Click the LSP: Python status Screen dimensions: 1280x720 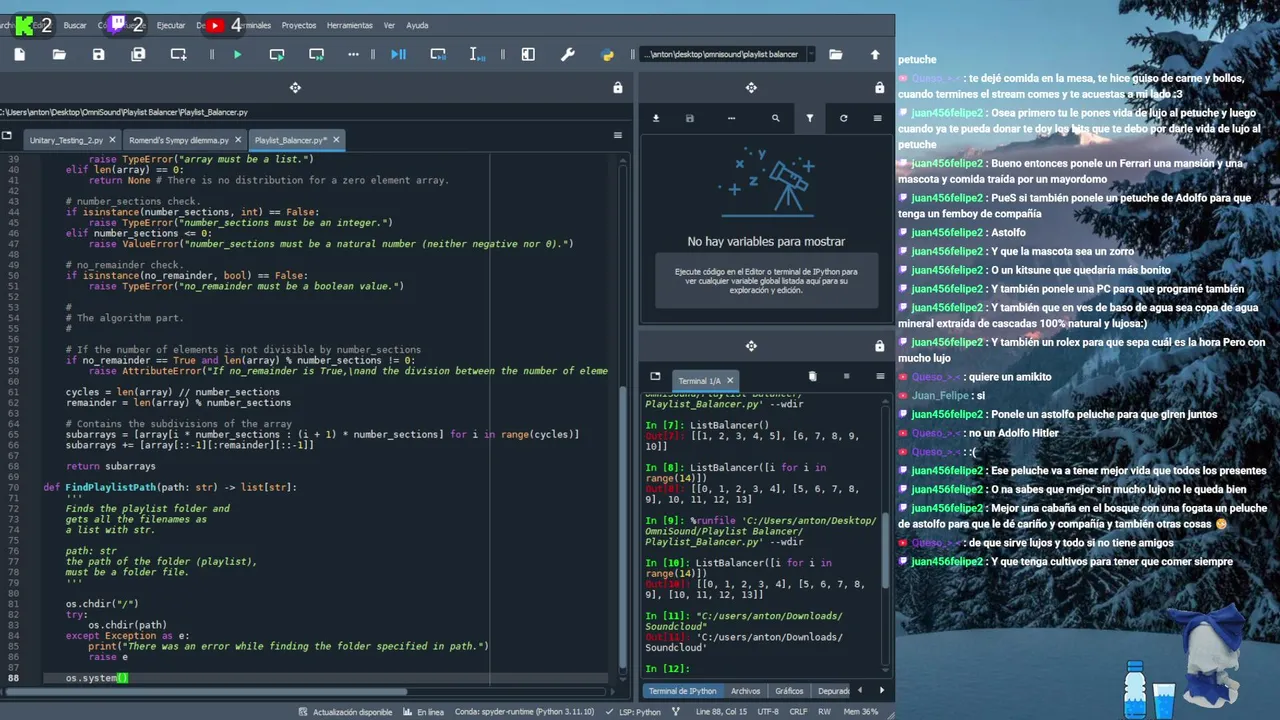(634, 712)
